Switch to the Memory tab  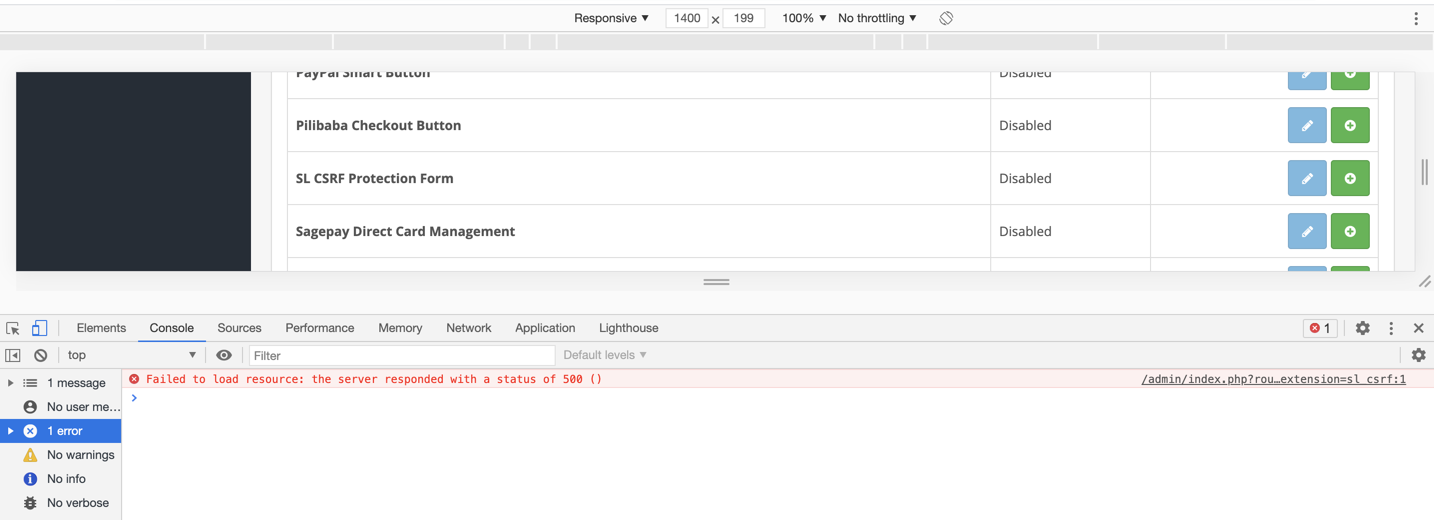point(400,328)
